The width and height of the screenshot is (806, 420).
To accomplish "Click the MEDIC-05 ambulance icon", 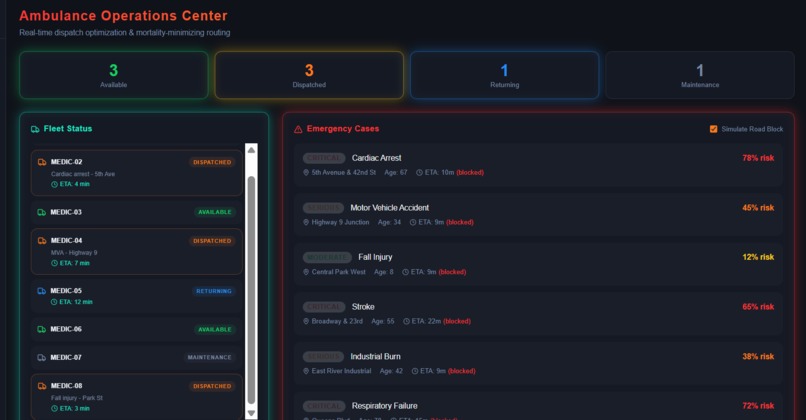I will [x=42, y=291].
